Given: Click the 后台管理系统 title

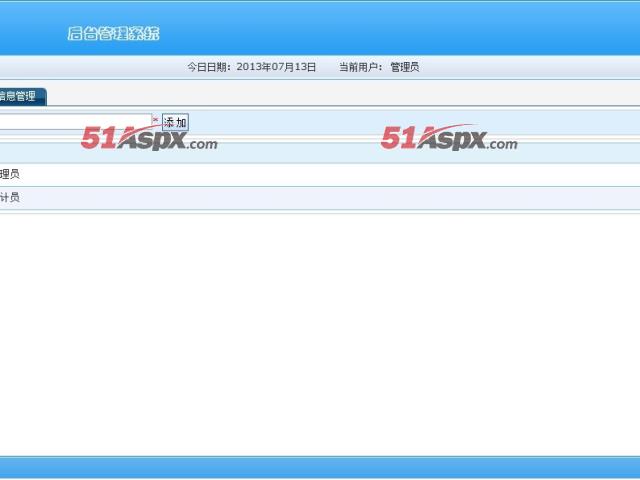Looking at the screenshot, I should pos(113,33).
